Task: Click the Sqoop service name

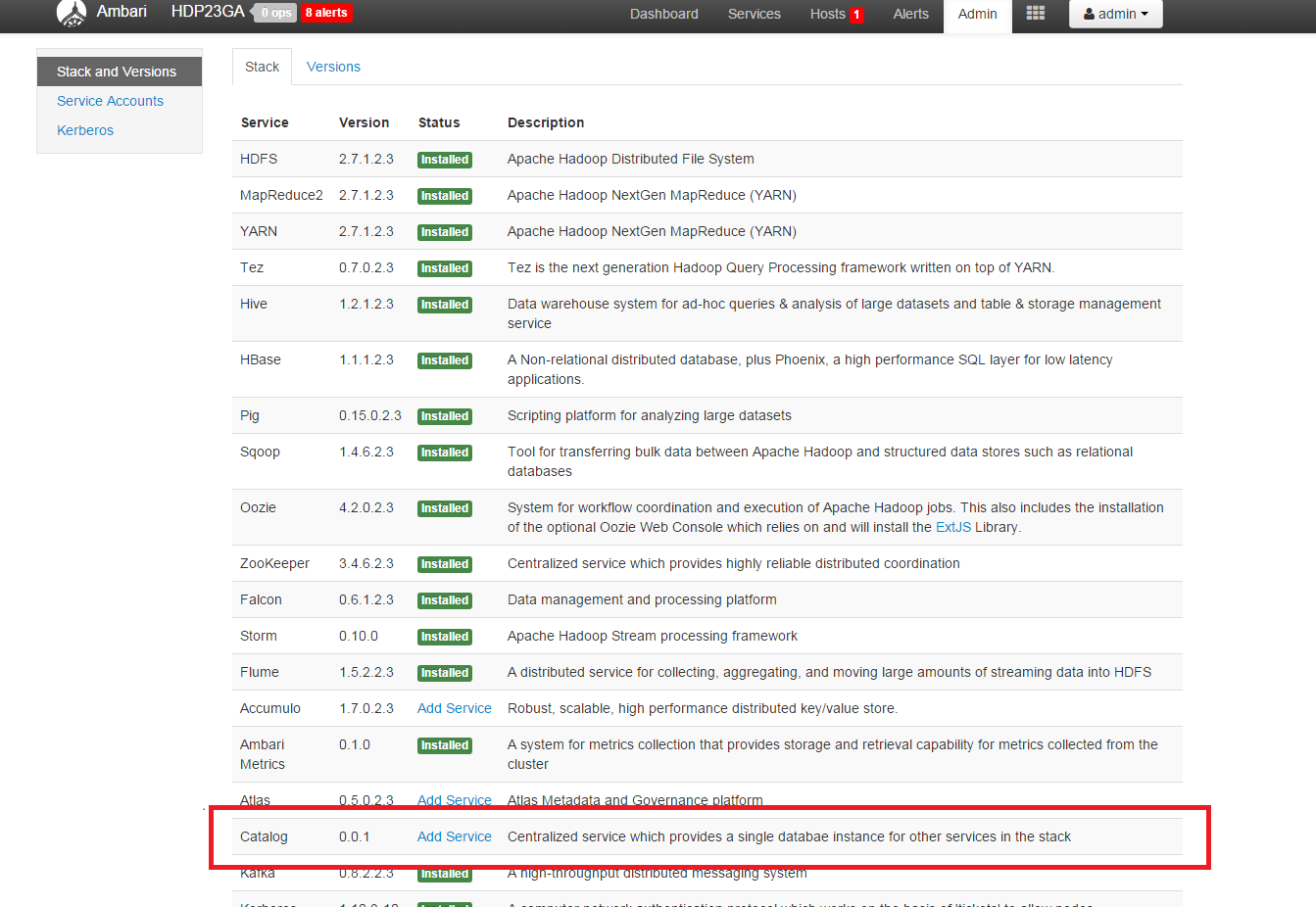Action: point(260,452)
